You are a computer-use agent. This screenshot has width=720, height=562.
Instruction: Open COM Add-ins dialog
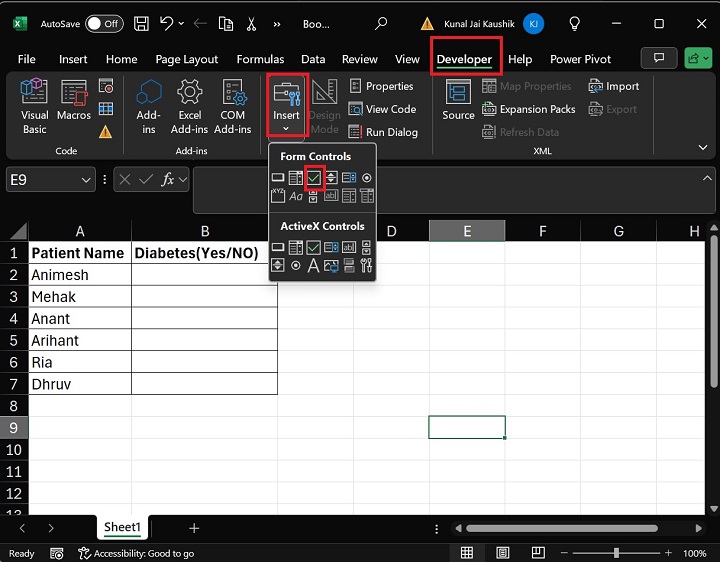point(233,106)
